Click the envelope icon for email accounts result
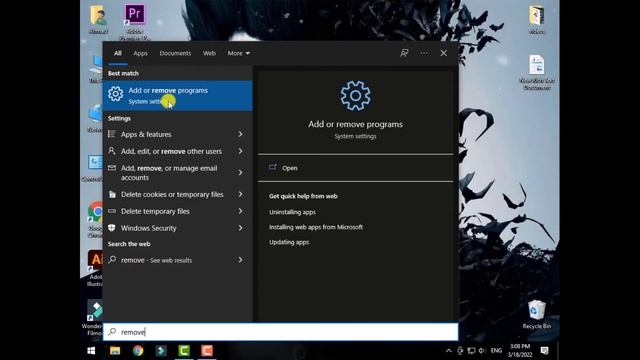Viewport: 640px width, 360px height. (111, 168)
